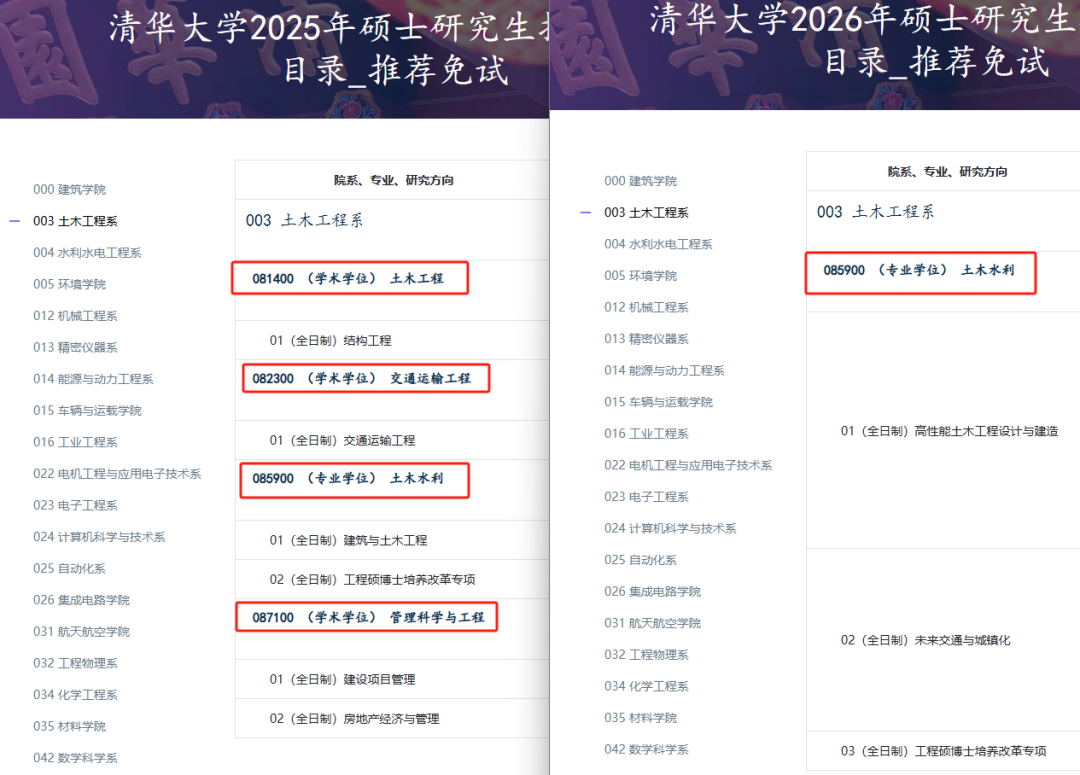Open 005 环境学院 in the 2025 sidebar
Screen dimensions: 1080x775
tap(70, 285)
